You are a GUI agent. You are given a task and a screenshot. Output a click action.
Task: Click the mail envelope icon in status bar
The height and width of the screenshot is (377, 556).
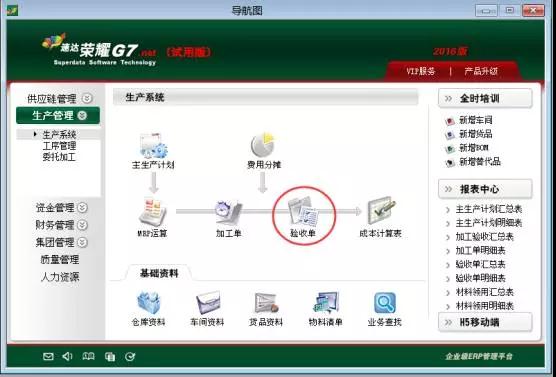48,356
